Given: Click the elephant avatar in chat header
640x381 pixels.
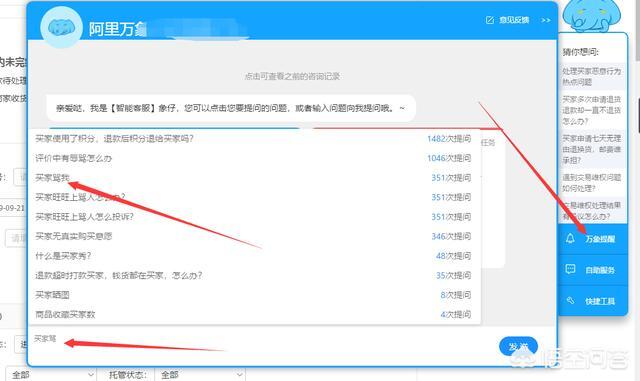Looking at the screenshot, I should click(x=61, y=27).
